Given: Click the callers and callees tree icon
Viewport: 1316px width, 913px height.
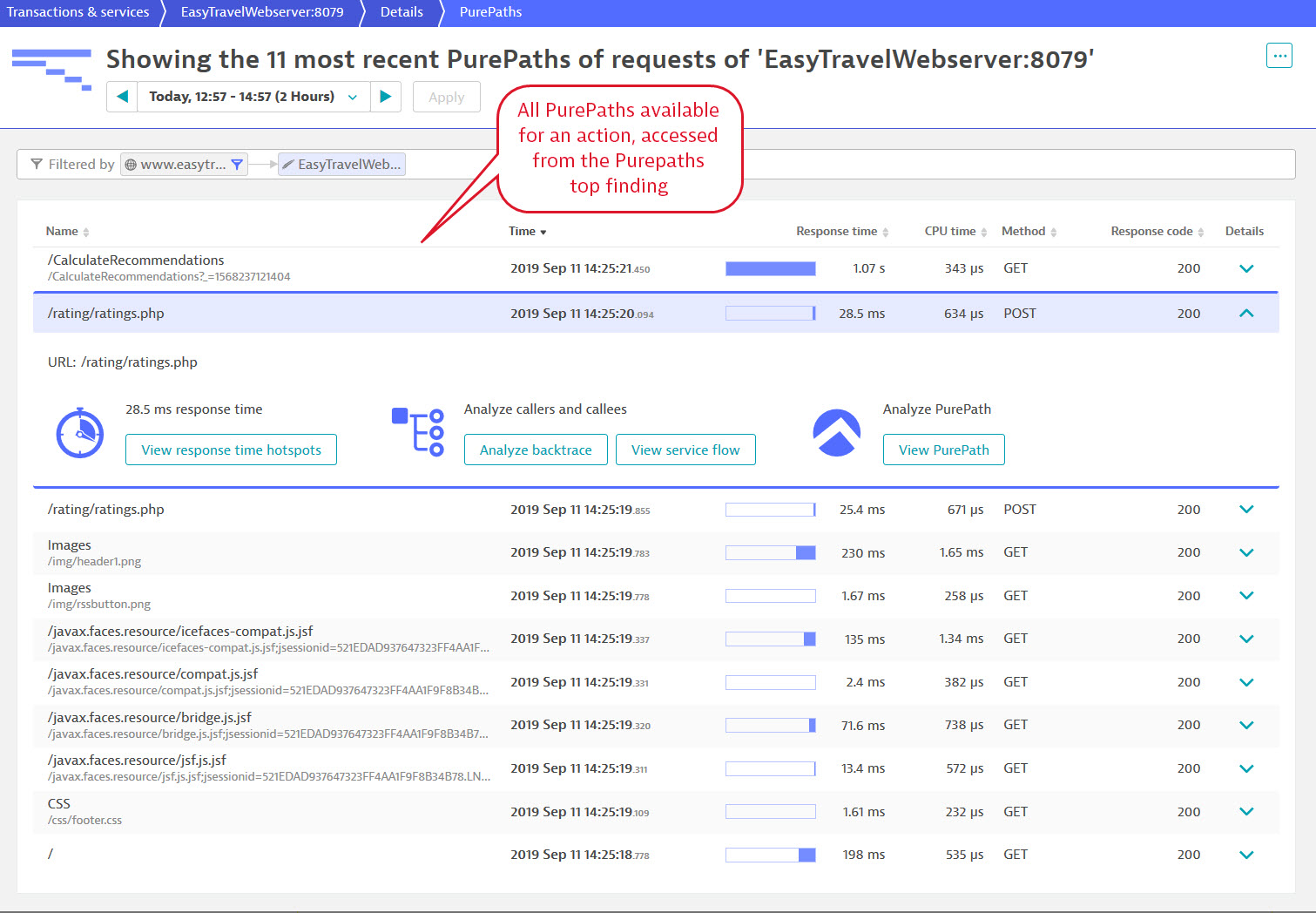Looking at the screenshot, I should [418, 432].
